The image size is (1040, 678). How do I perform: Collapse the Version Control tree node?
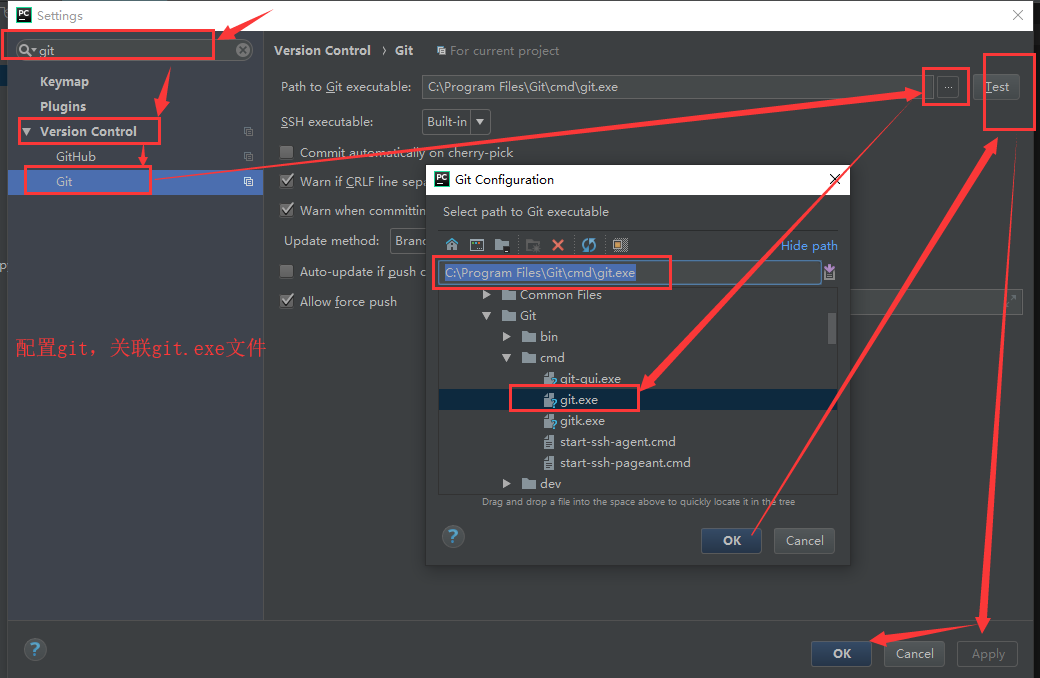(27, 131)
